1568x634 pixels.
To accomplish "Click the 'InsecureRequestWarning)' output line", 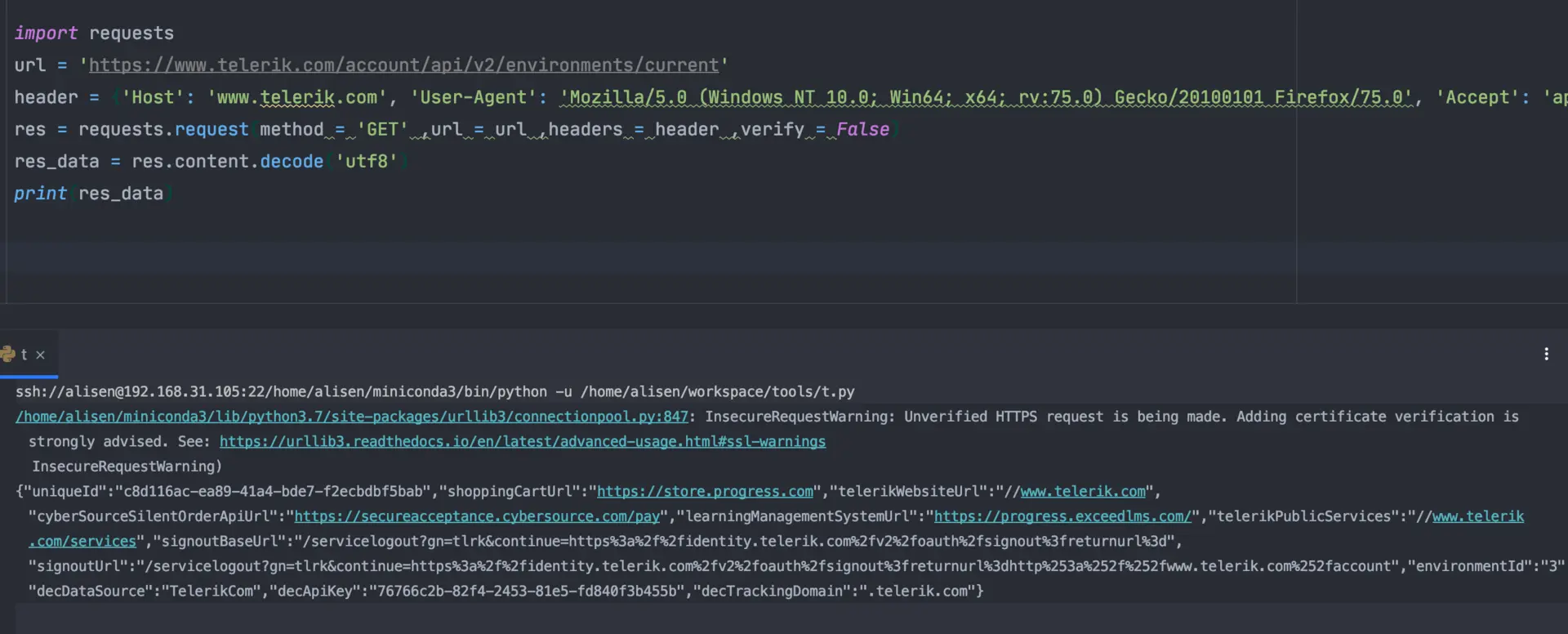I will [127, 467].
